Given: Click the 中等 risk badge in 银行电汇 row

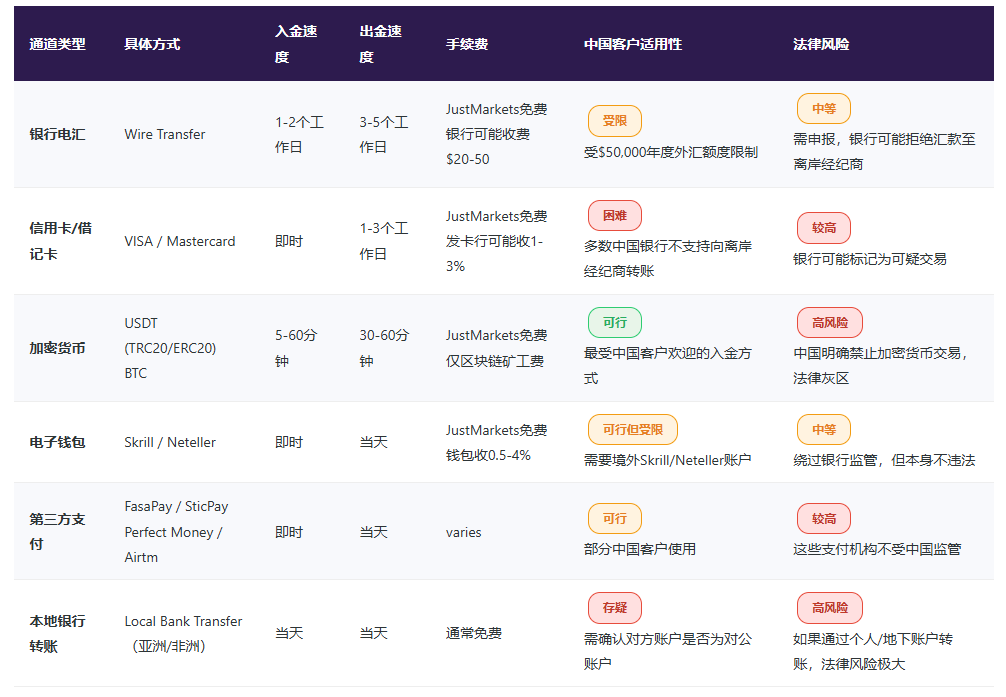Looking at the screenshot, I should point(824,108).
